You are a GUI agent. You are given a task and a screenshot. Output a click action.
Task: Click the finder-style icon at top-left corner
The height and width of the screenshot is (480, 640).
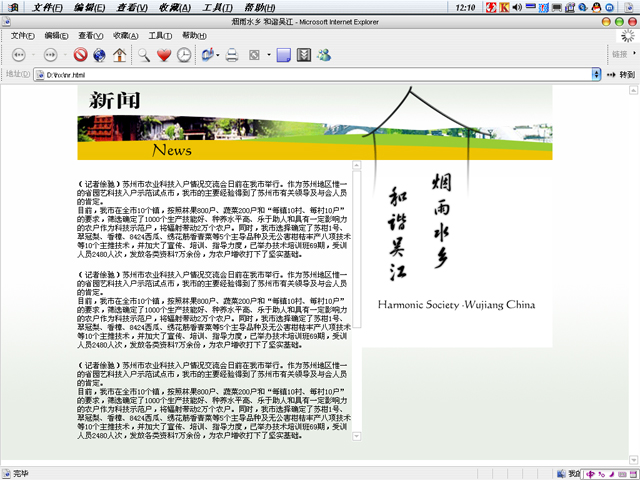coord(13,7)
